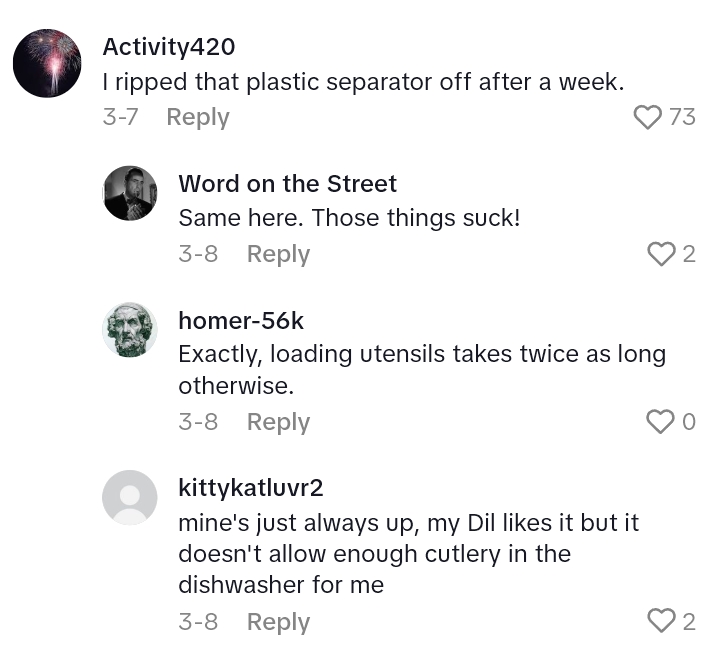
Task: View homer-56k's statue profile picture
Action: coord(130,330)
